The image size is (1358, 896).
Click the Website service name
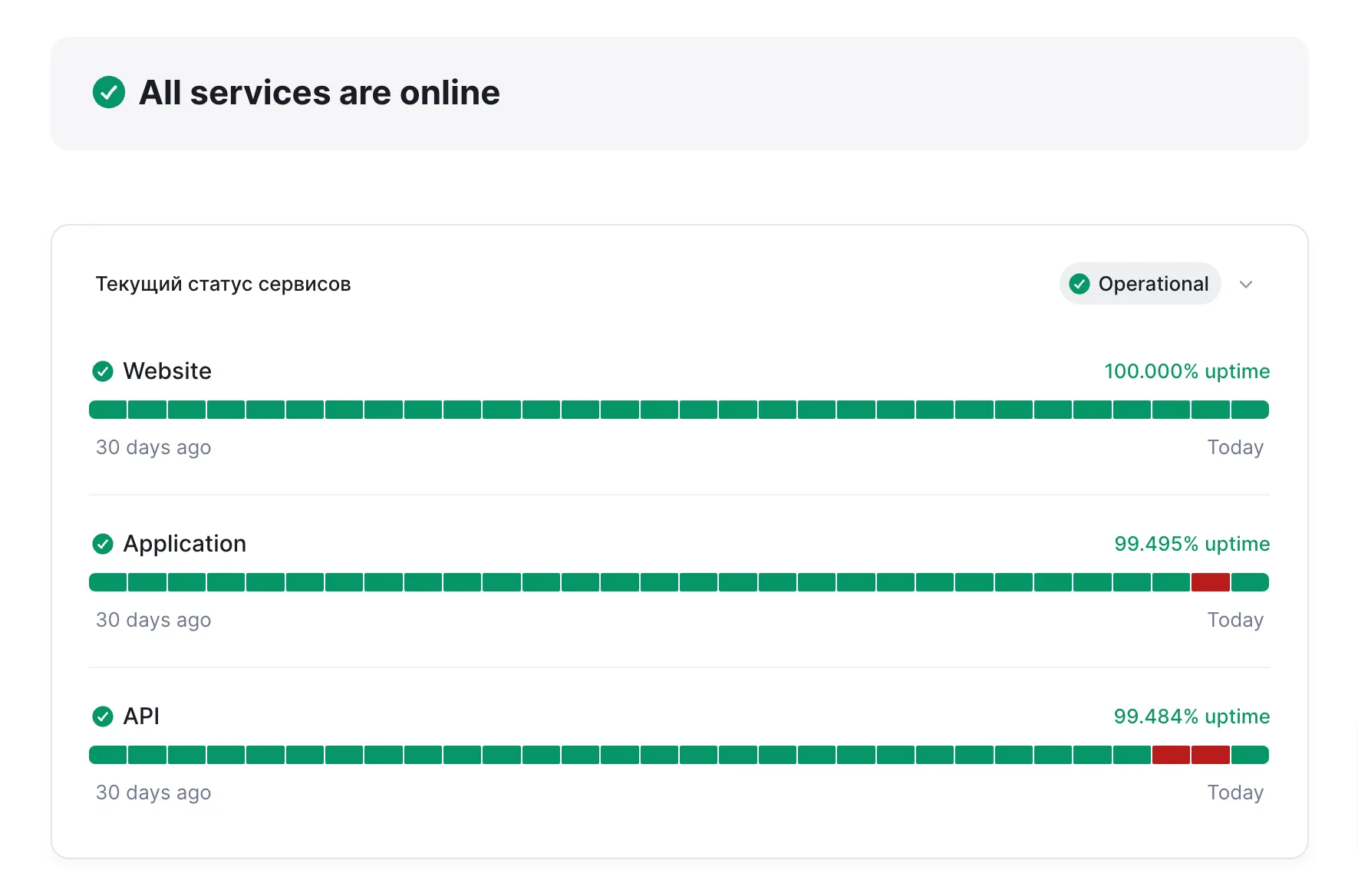click(x=167, y=371)
